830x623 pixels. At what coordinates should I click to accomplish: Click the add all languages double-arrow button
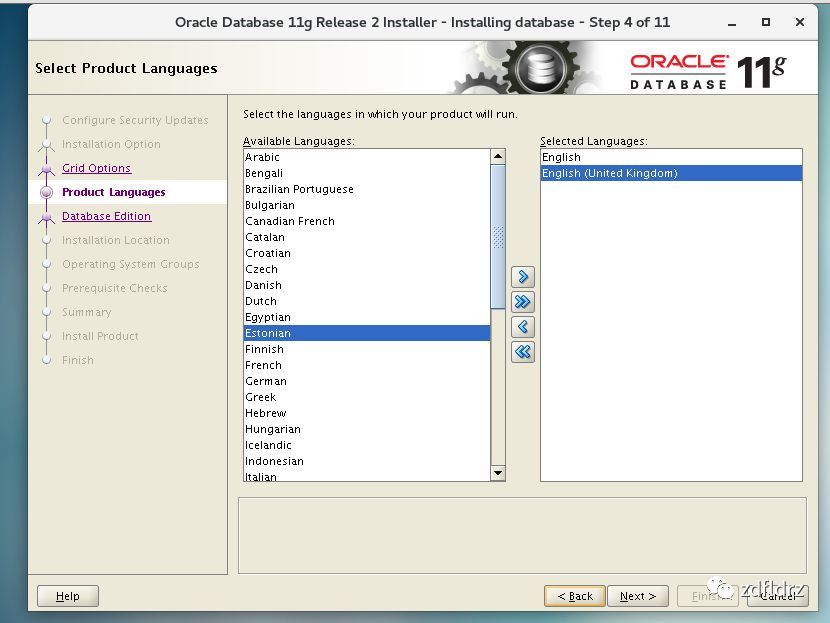[523, 302]
